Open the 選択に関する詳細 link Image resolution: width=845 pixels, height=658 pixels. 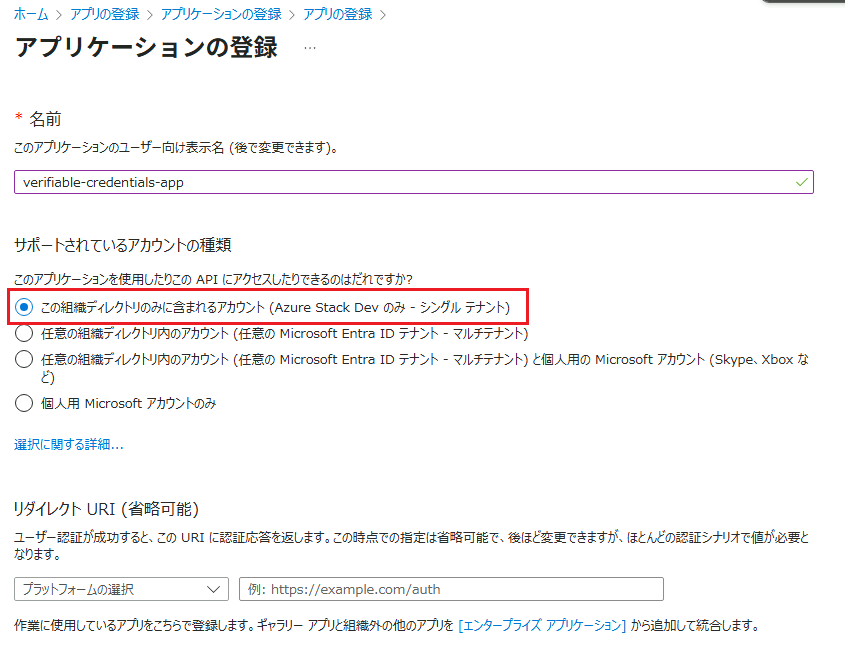pos(68,444)
